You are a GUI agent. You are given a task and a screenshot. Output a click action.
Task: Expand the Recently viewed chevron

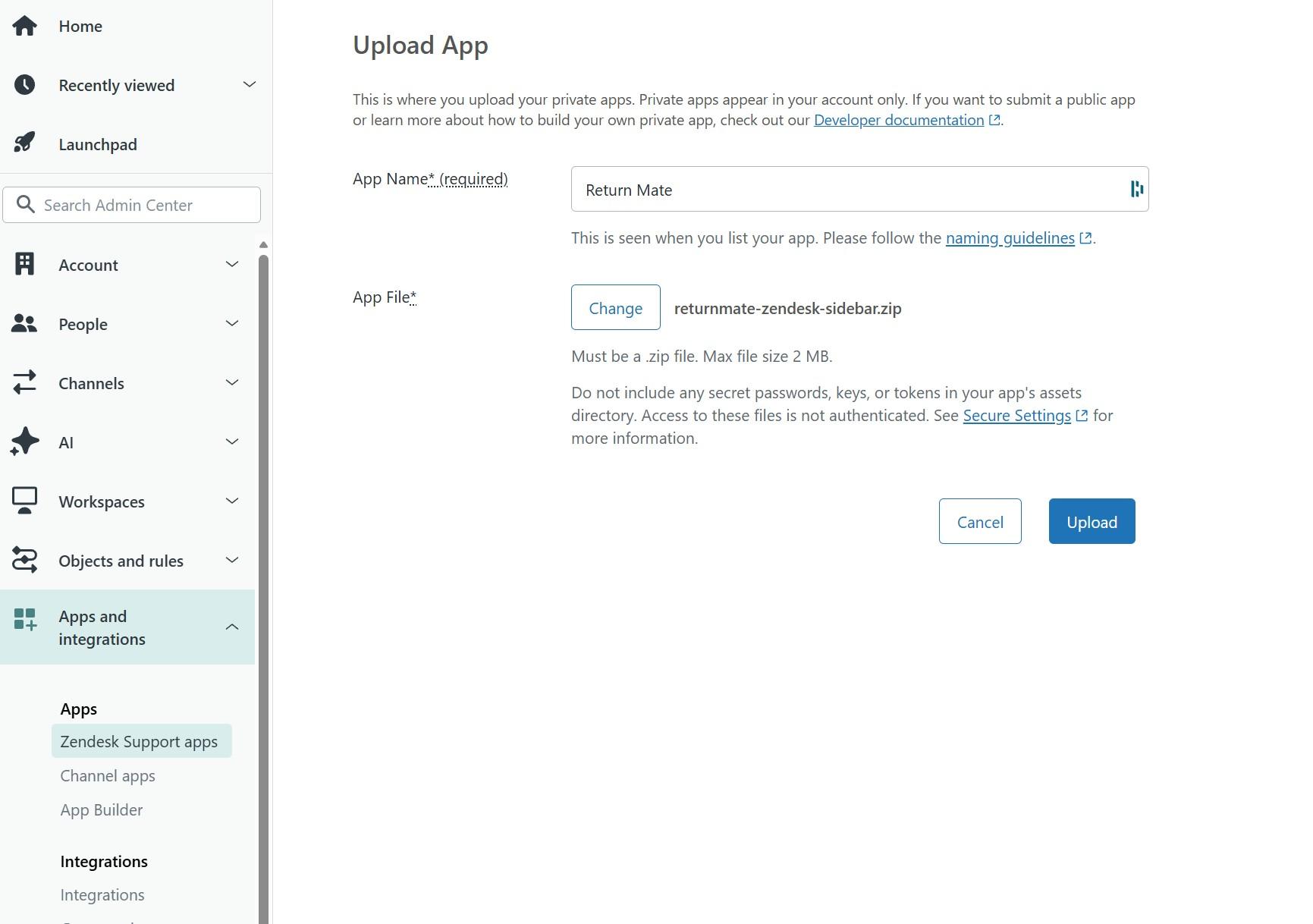[x=250, y=84]
